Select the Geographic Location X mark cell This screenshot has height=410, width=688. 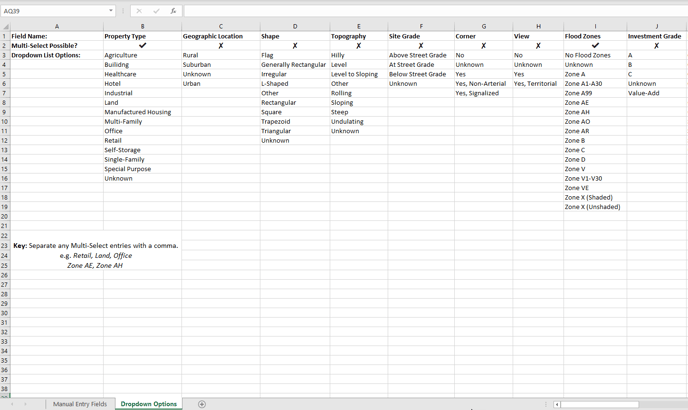pyautogui.click(x=221, y=46)
